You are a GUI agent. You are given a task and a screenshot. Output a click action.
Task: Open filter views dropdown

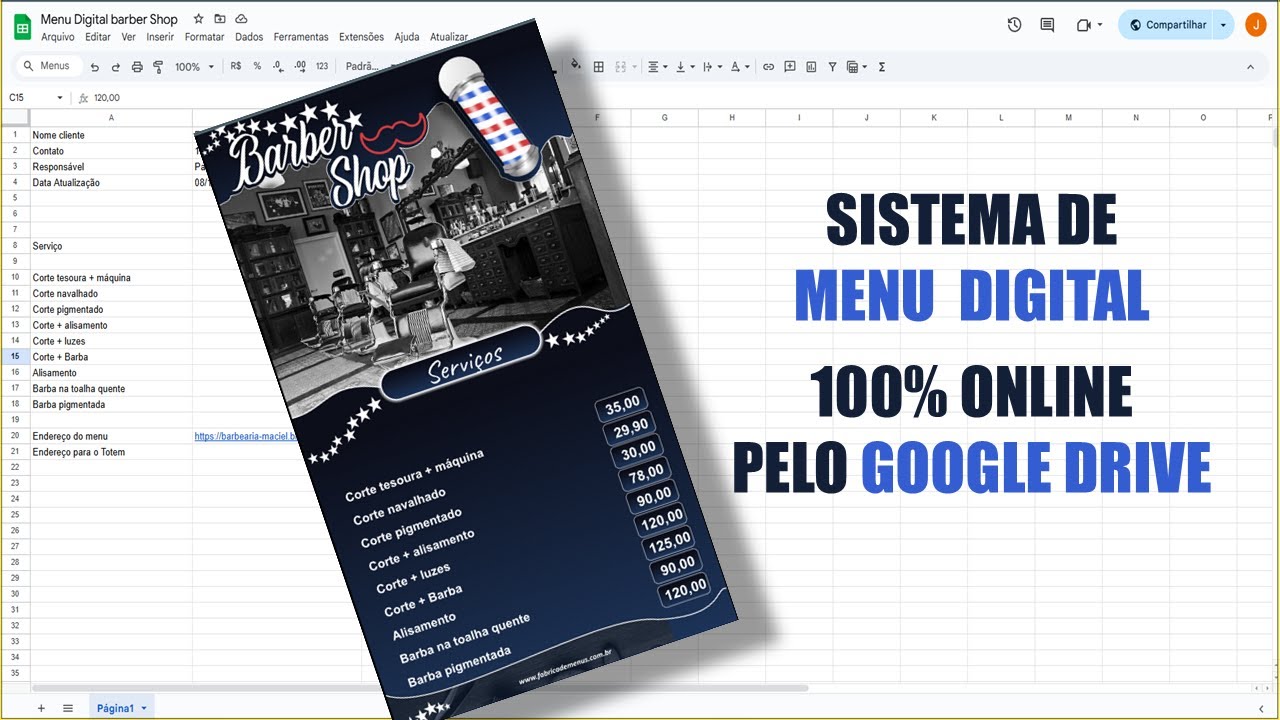(857, 67)
